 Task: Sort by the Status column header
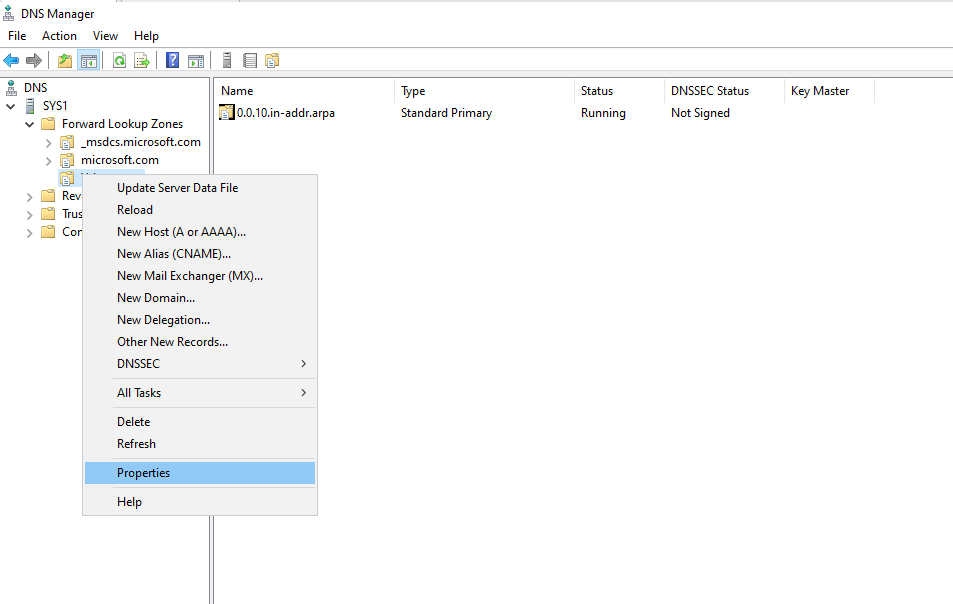[619, 91]
